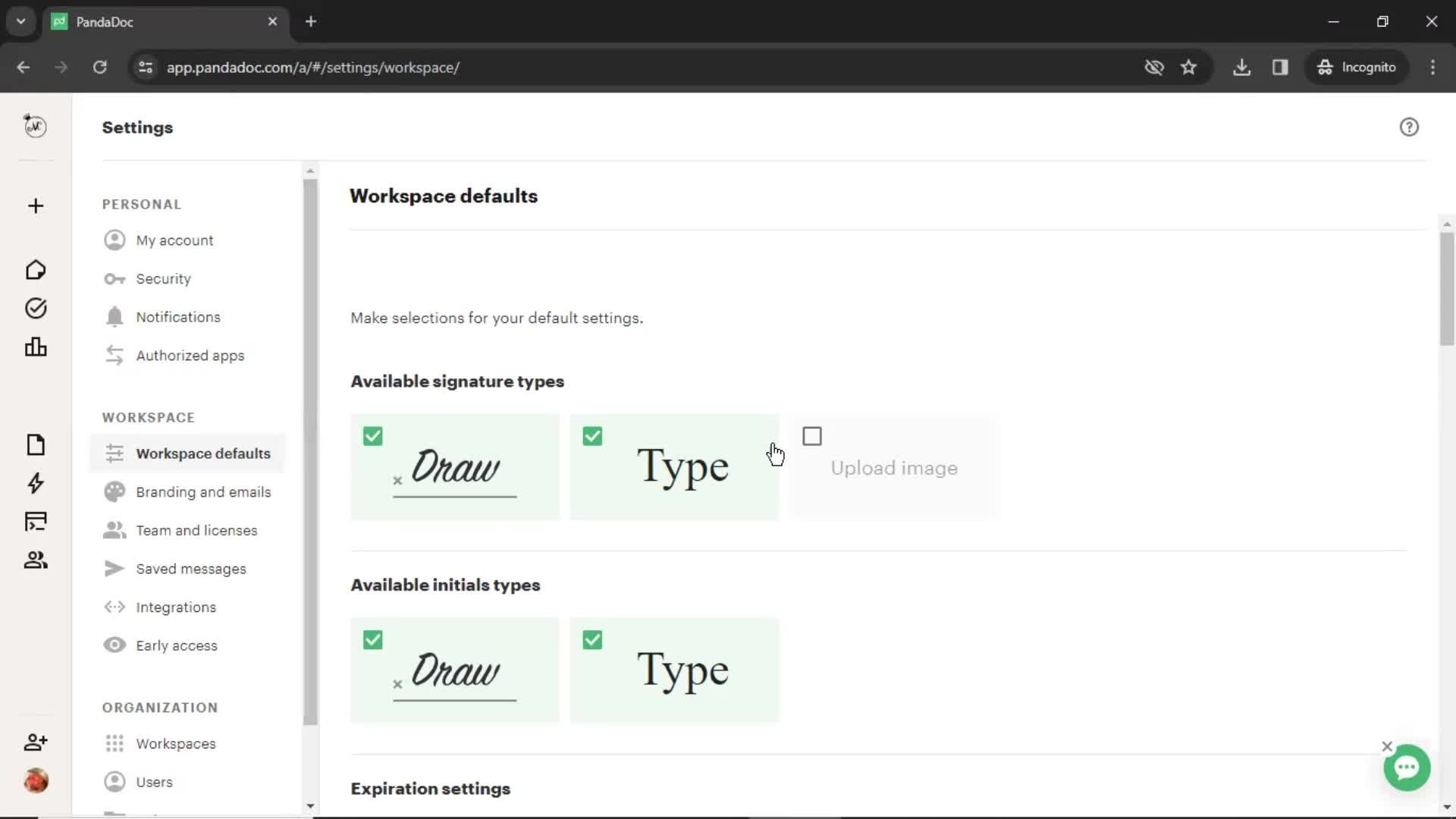The width and height of the screenshot is (1456, 819).
Task: Uncheck Type under Available initials types
Action: (x=592, y=640)
